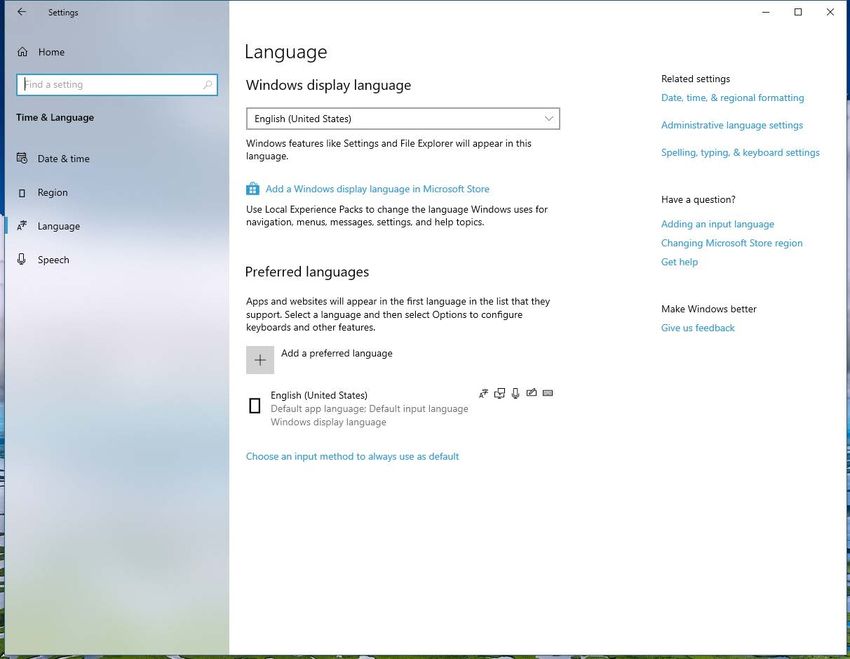Open Adding an input language help link
The image size is (850, 659).
pos(717,224)
